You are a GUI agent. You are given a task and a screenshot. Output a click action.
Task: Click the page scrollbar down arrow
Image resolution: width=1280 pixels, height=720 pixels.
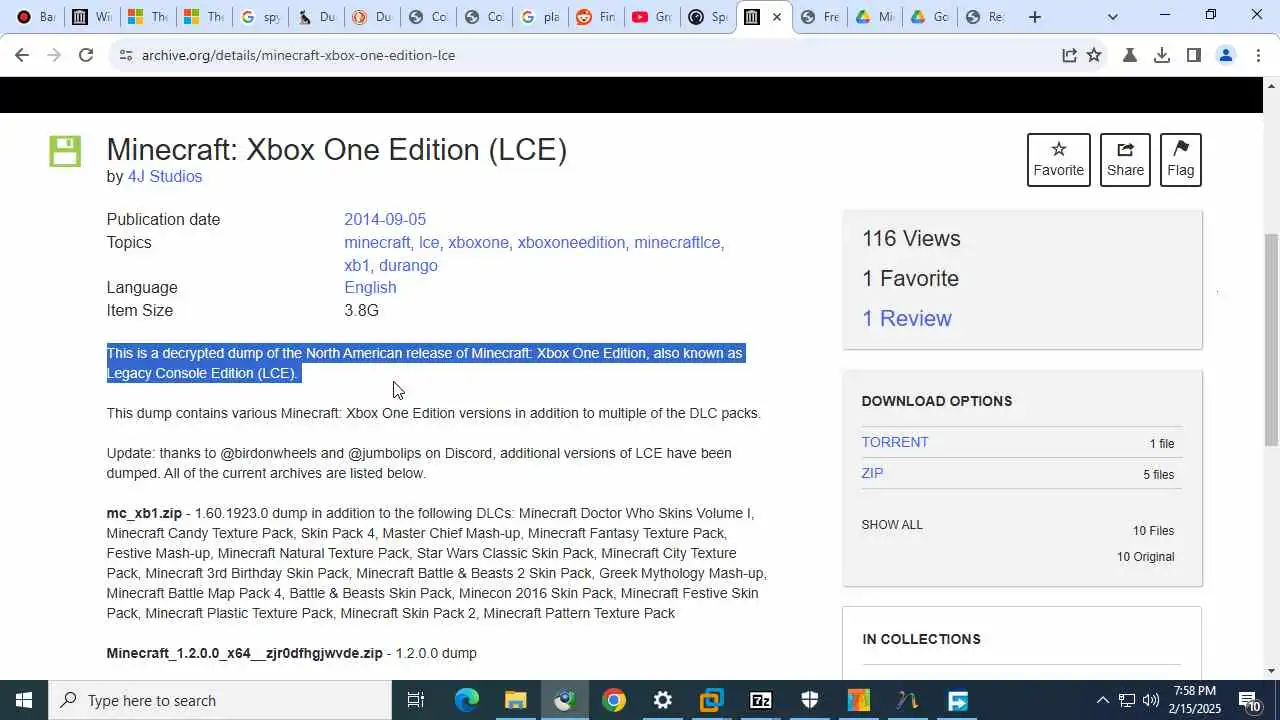tap(1271, 671)
